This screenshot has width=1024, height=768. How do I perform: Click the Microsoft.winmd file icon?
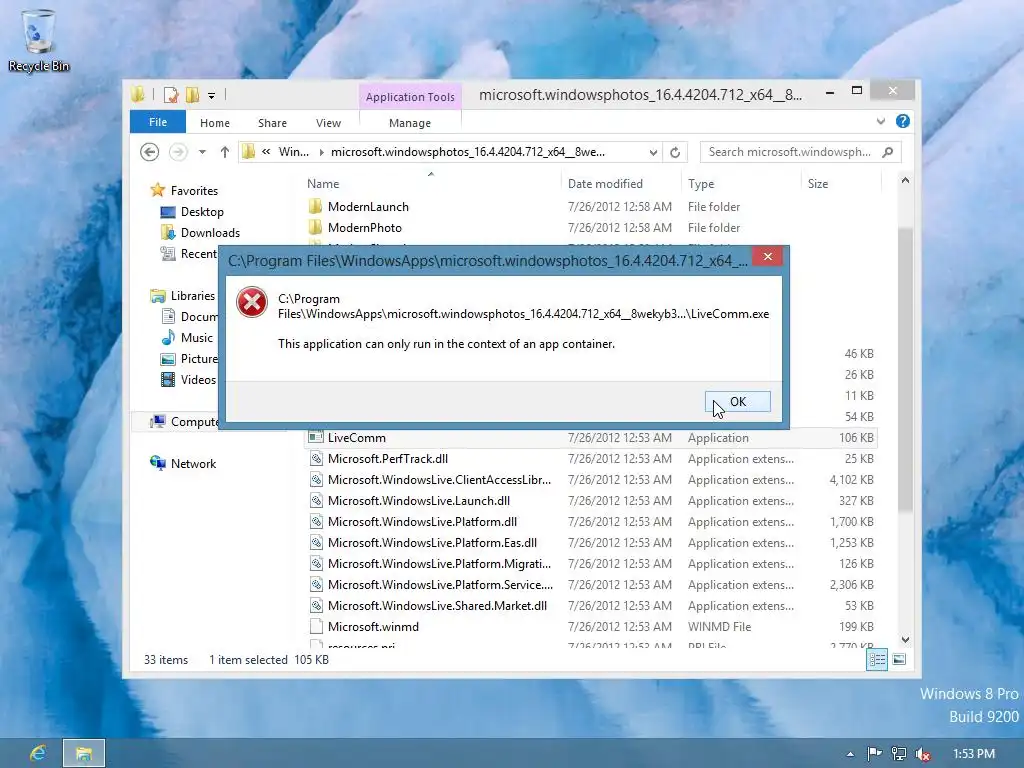316,626
